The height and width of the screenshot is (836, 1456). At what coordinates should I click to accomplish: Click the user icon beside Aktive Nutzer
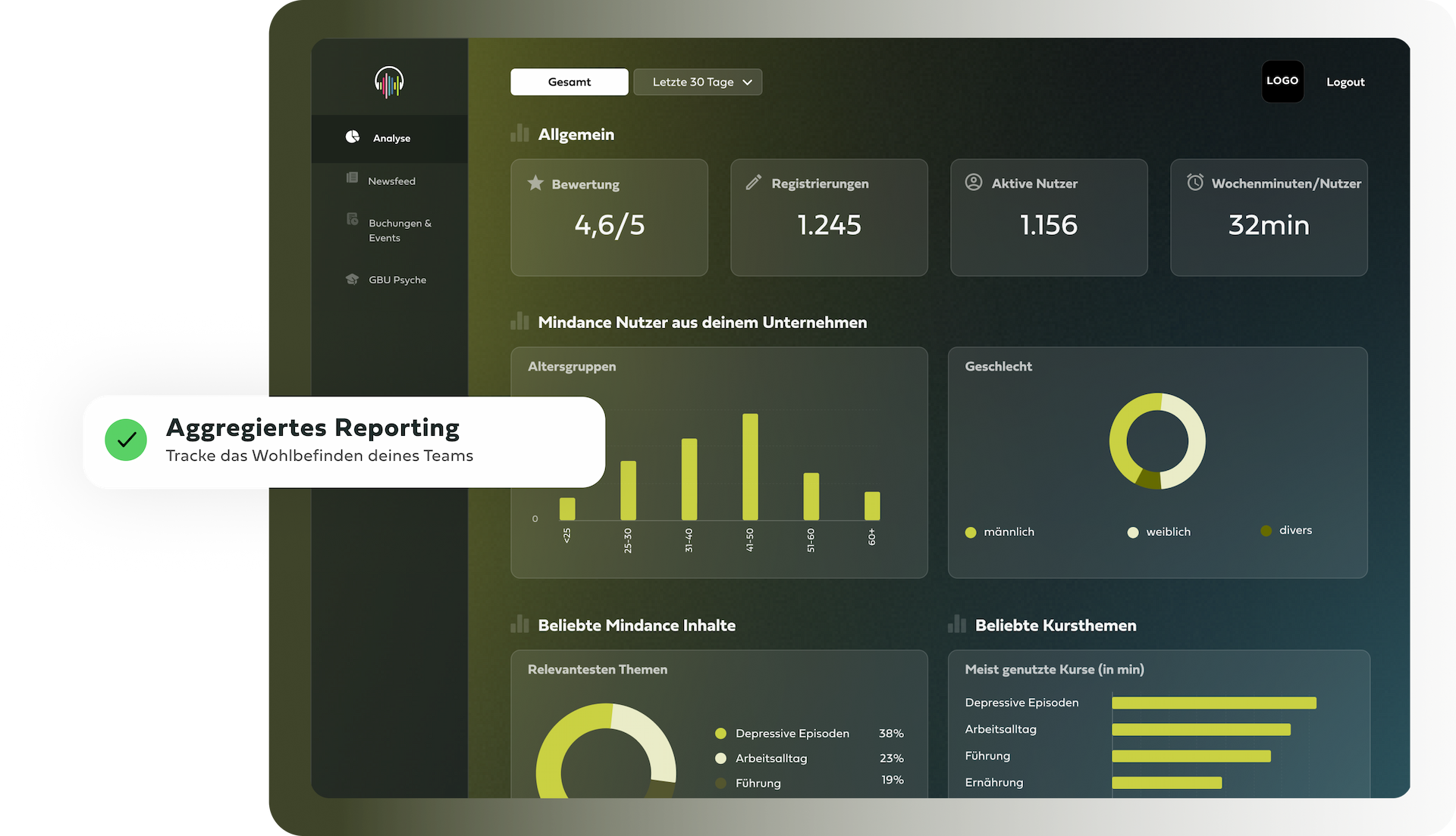[974, 182]
